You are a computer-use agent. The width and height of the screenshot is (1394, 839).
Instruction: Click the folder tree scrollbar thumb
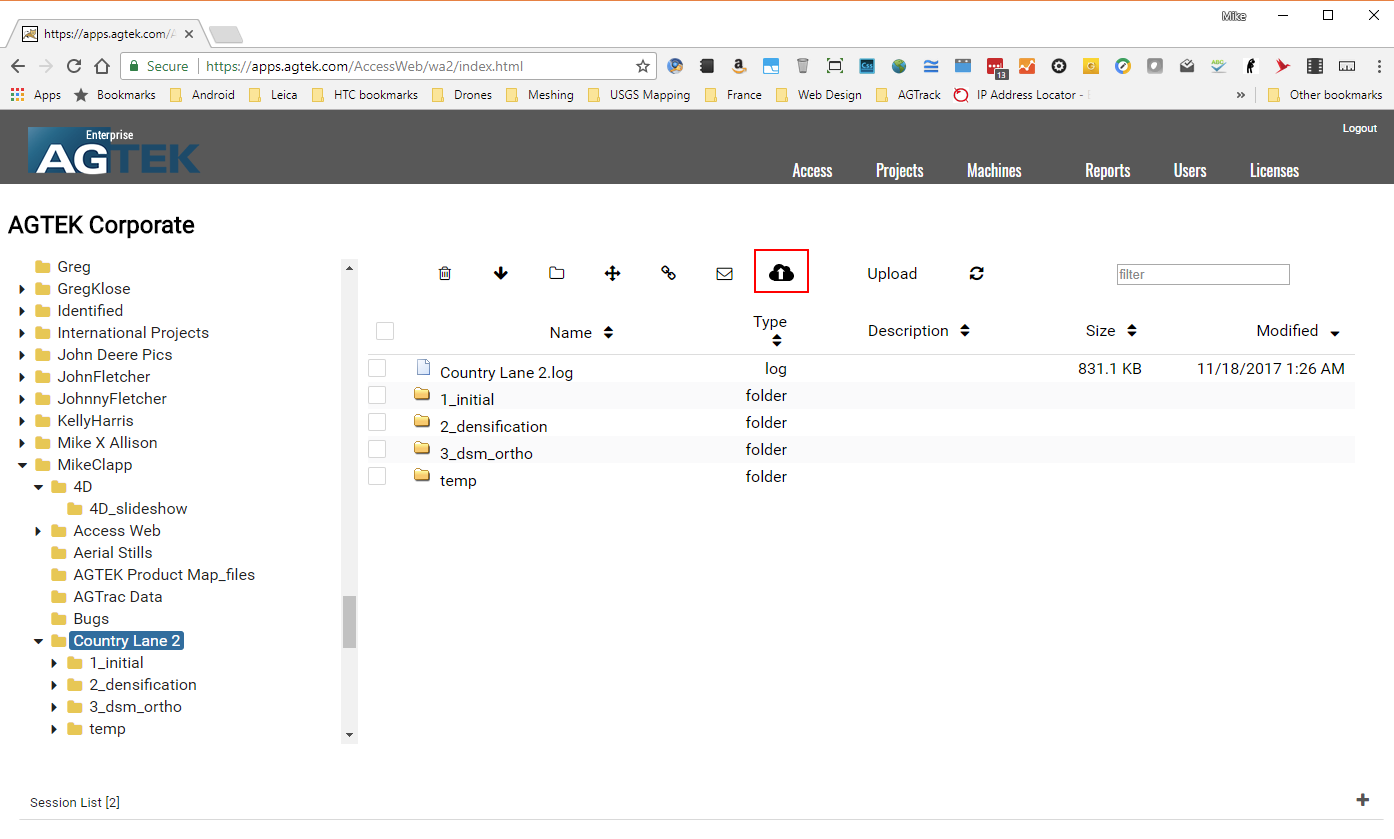pyautogui.click(x=349, y=622)
